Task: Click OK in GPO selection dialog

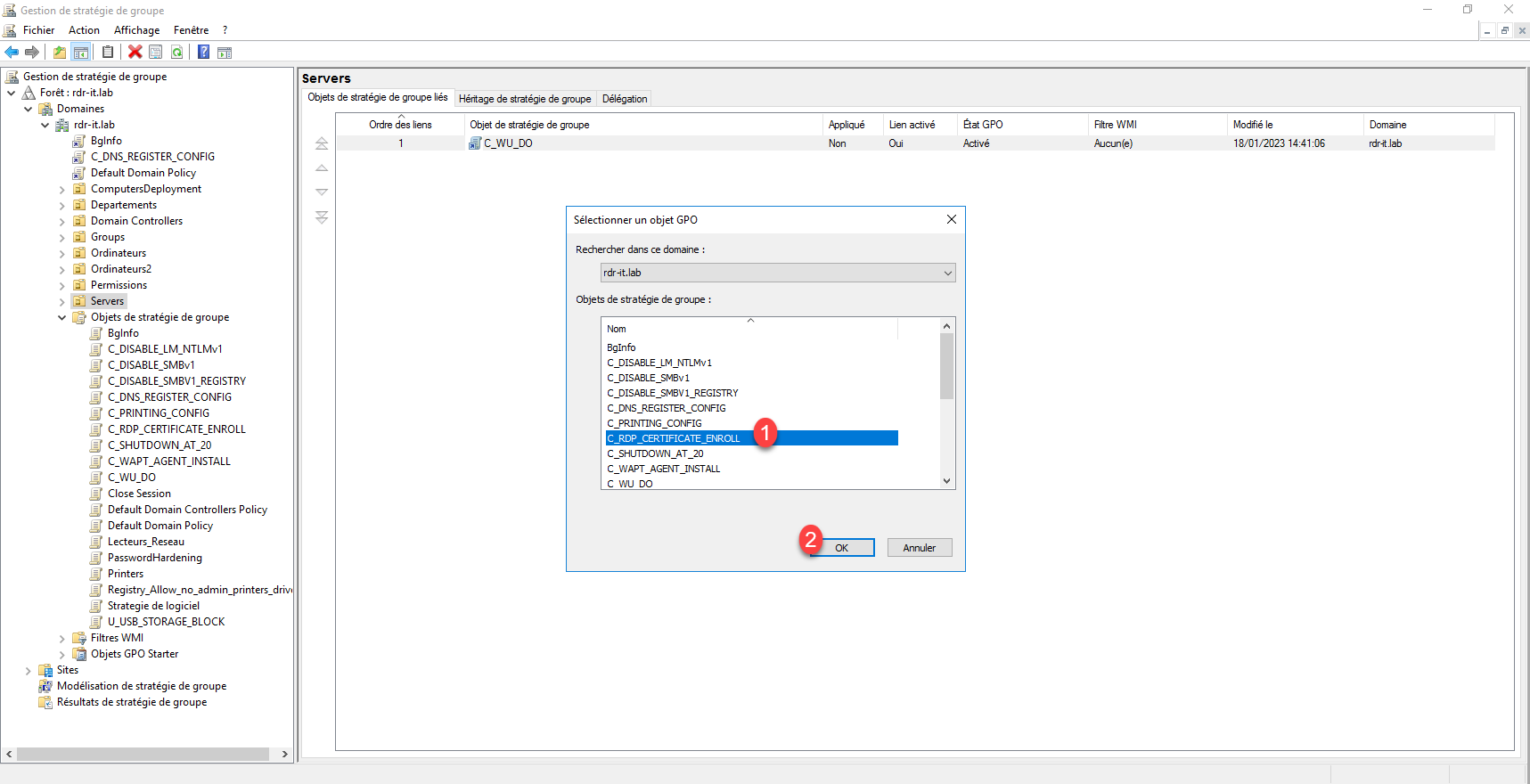Action: [x=841, y=548]
